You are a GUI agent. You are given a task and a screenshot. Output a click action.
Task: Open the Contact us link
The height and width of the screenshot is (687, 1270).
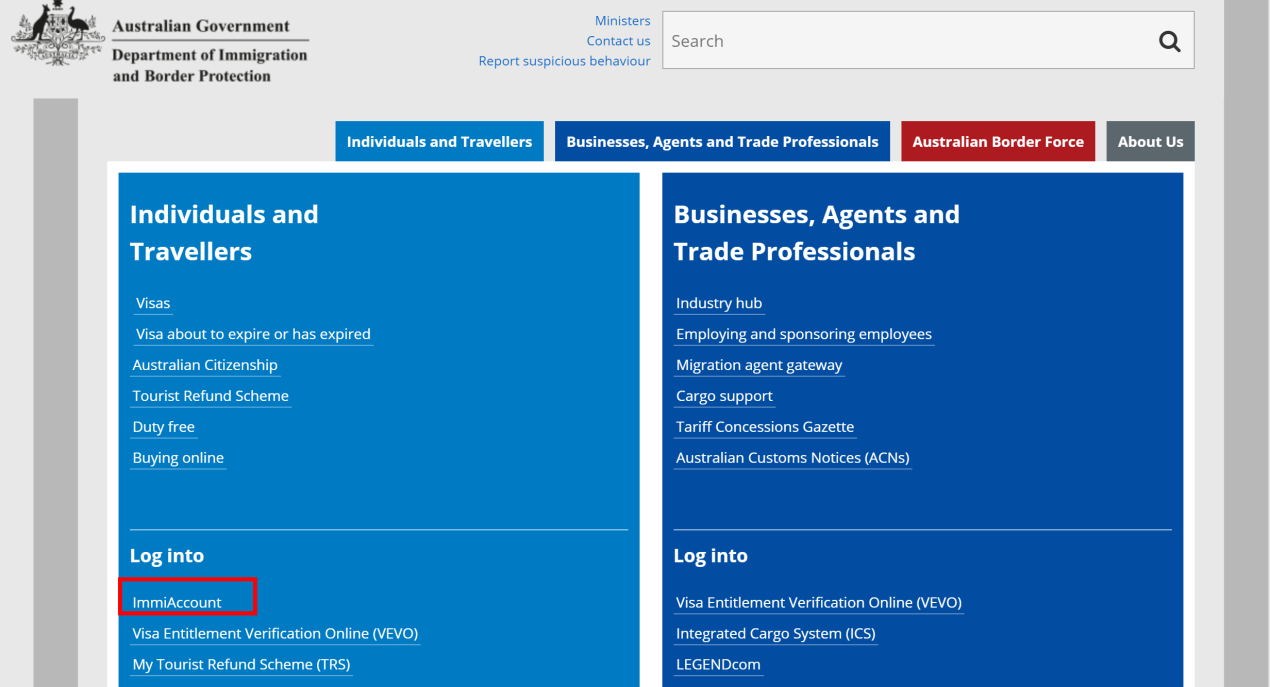click(x=618, y=41)
